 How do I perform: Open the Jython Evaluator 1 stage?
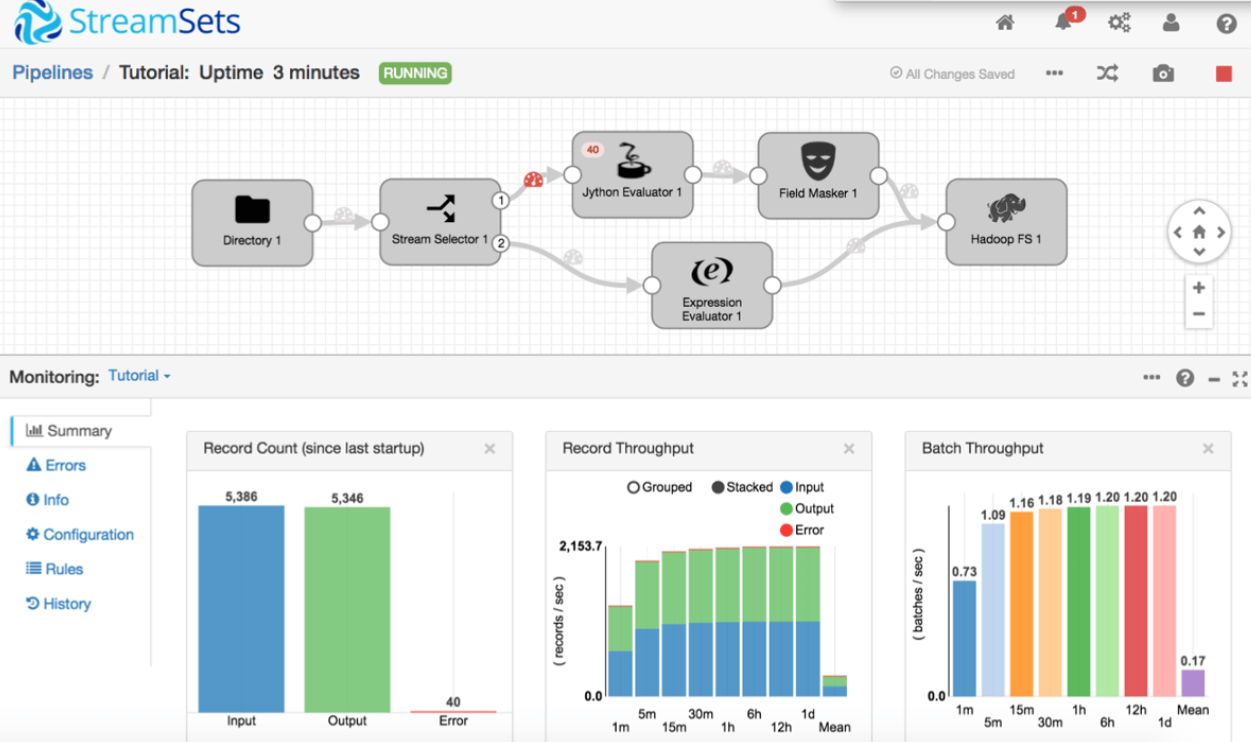(631, 172)
